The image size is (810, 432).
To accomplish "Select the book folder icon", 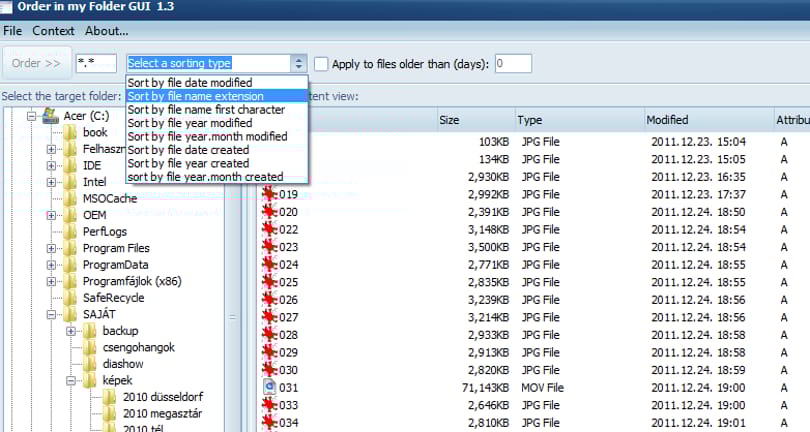I will click(70, 133).
